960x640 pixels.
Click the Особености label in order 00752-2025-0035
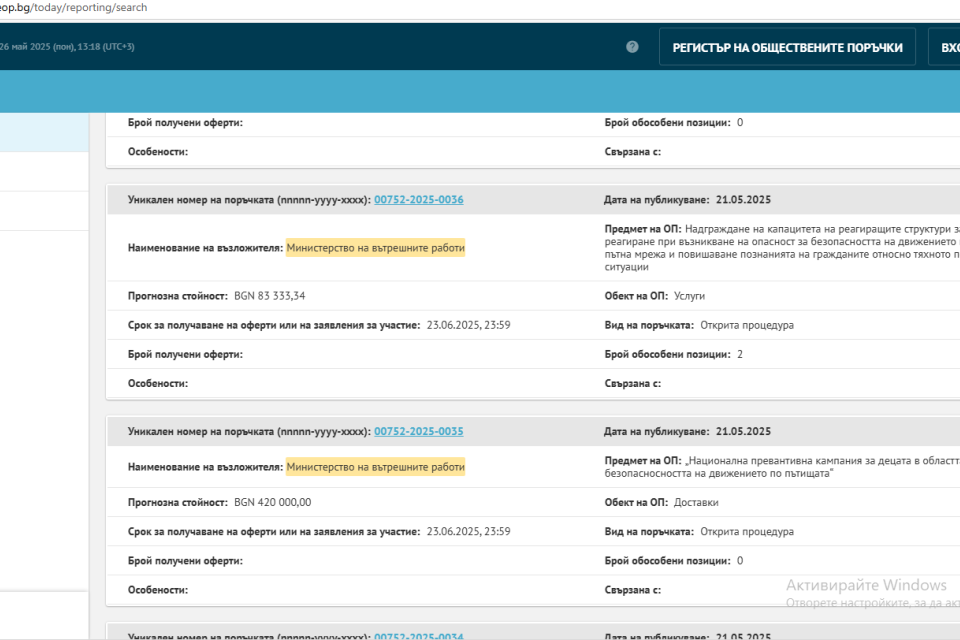(158, 590)
